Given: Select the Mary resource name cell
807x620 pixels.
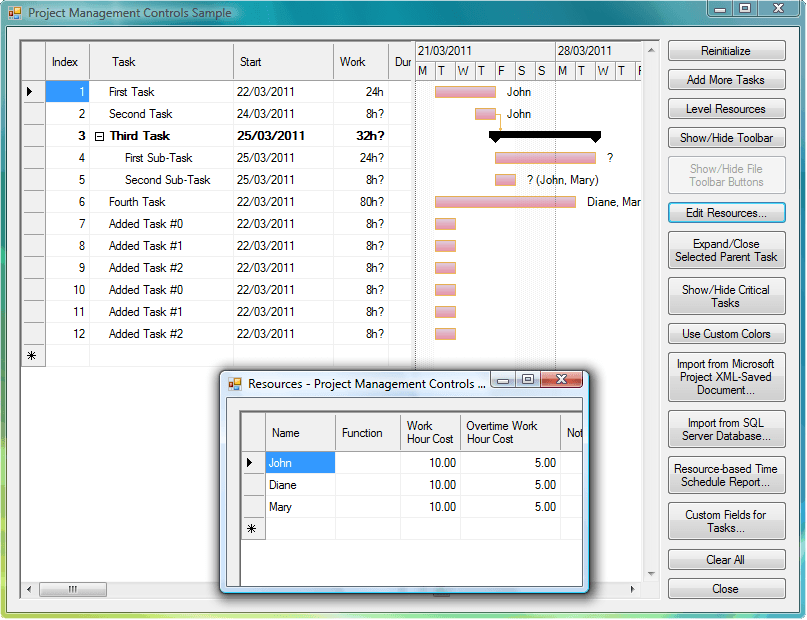Looking at the screenshot, I should pyautogui.click(x=300, y=507).
